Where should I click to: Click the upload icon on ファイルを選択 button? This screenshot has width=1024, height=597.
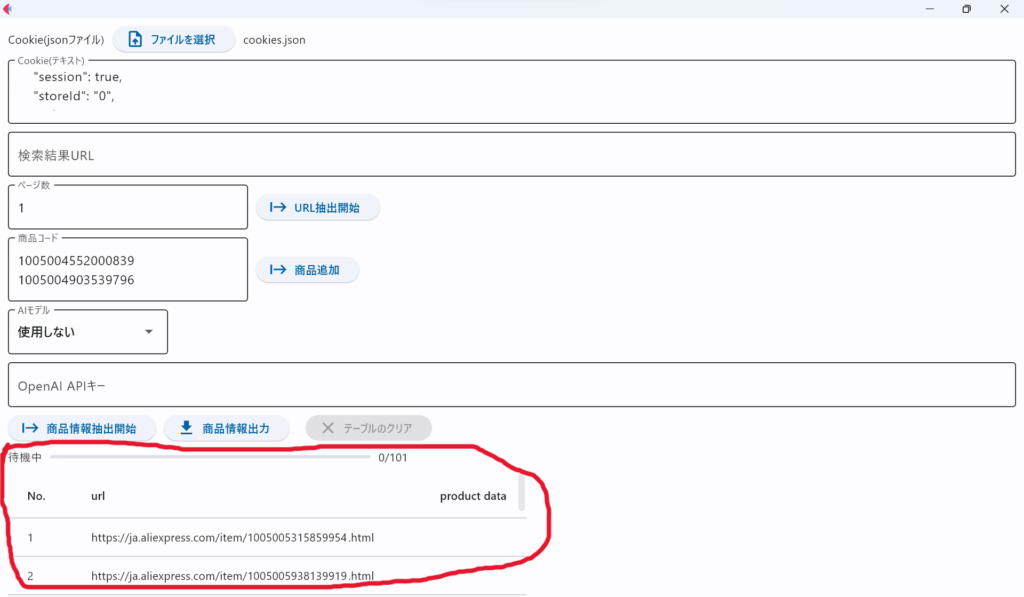point(135,40)
